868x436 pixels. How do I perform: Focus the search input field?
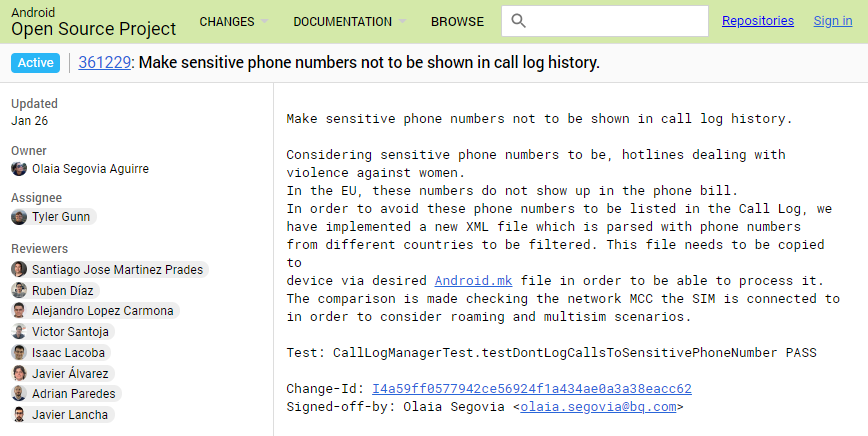[604, 21]
